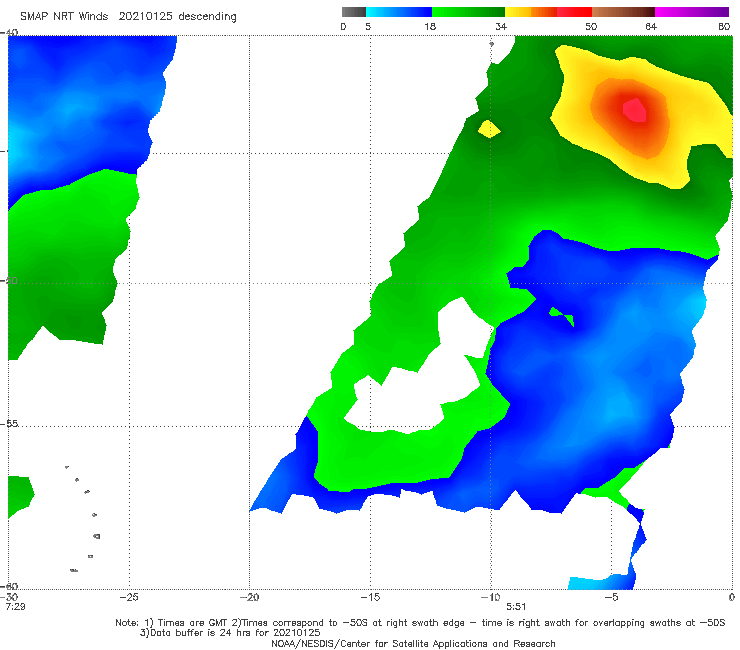Select the yellow-to-orange color bar segment
The width and height of the screenshot is (740, 650).
coord(531,12)
